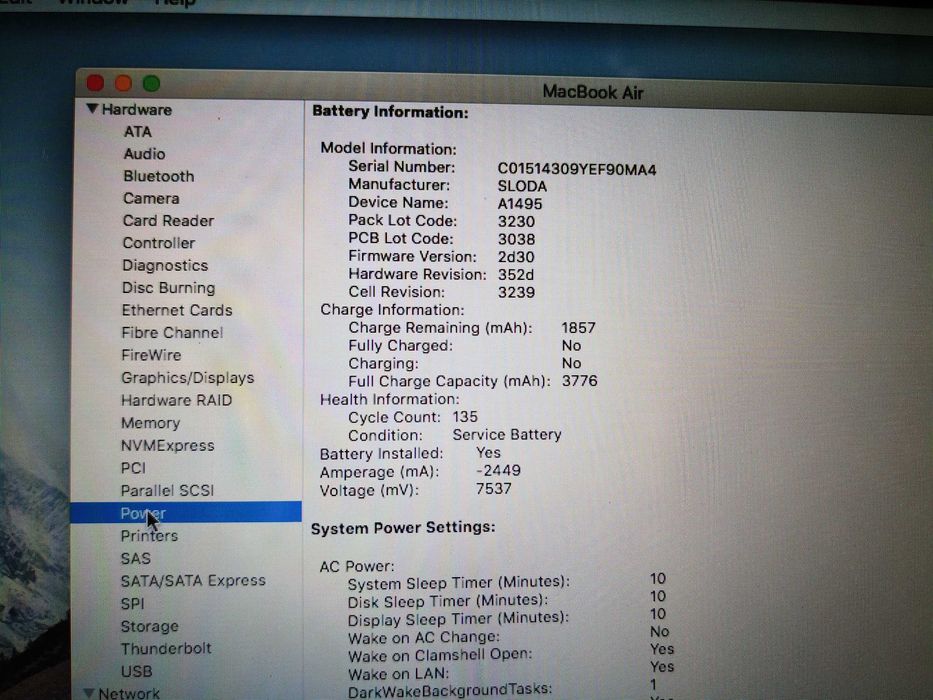Viewport: 933px width, 700px height.
Task: Collapse the Hardware section triangle
Action: pos(92,109)
